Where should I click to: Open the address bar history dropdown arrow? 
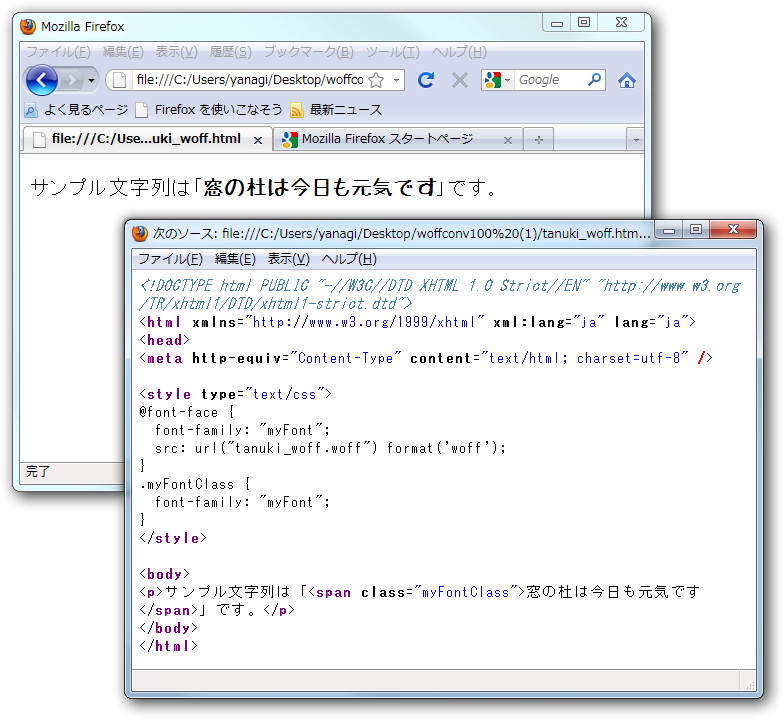[x=396, y=80]
